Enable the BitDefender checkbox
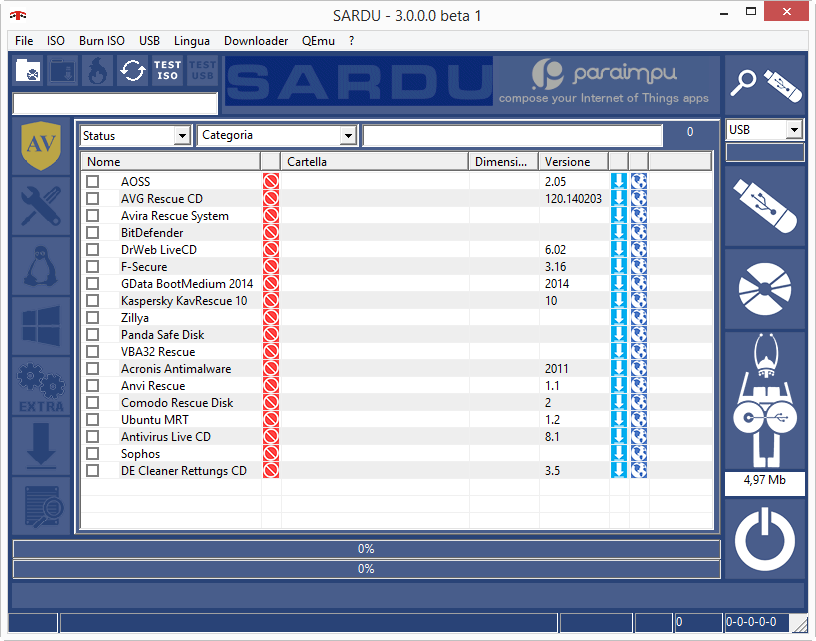The image size is (816, 641). [x=93, y=233]
